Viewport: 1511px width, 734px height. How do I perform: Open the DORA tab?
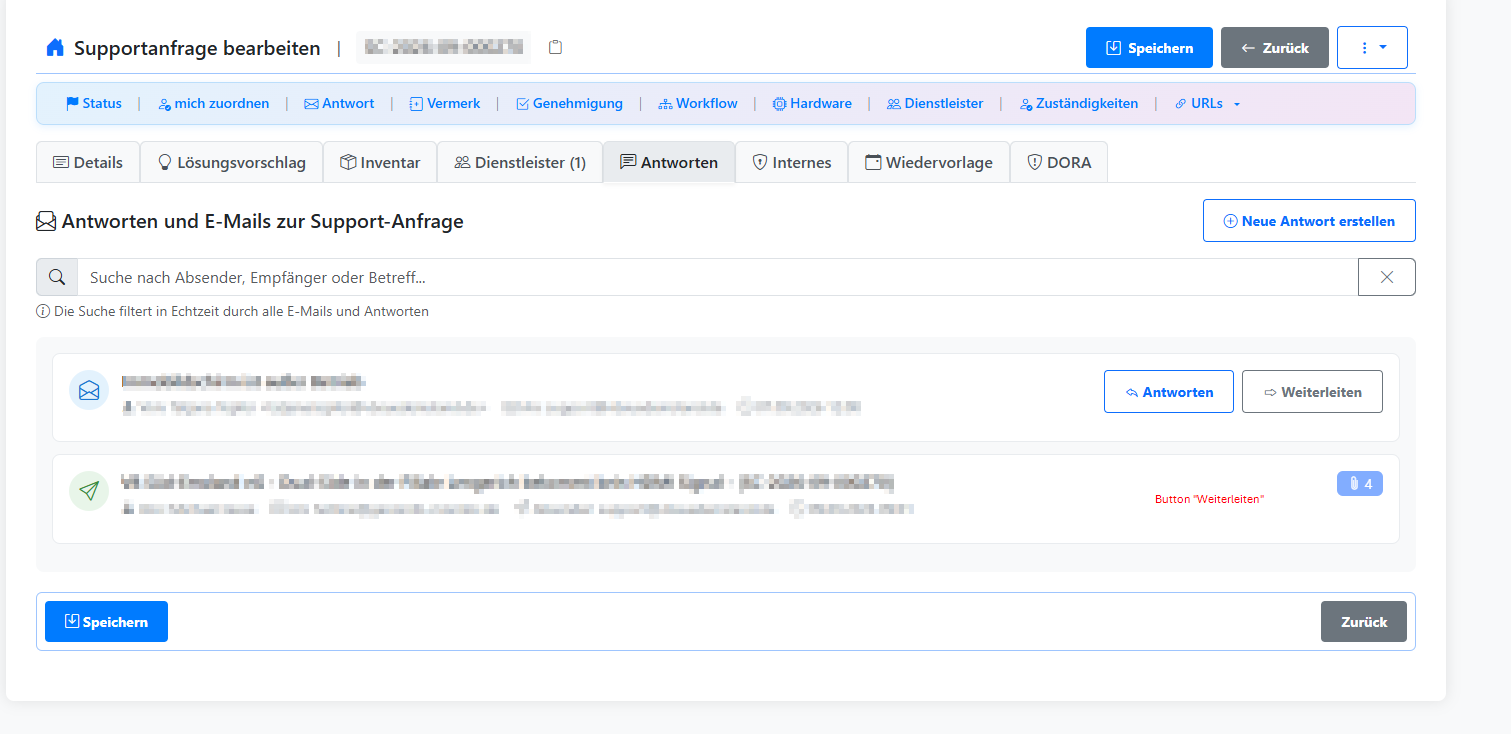pyautogui.click(x=1059, y=162)
